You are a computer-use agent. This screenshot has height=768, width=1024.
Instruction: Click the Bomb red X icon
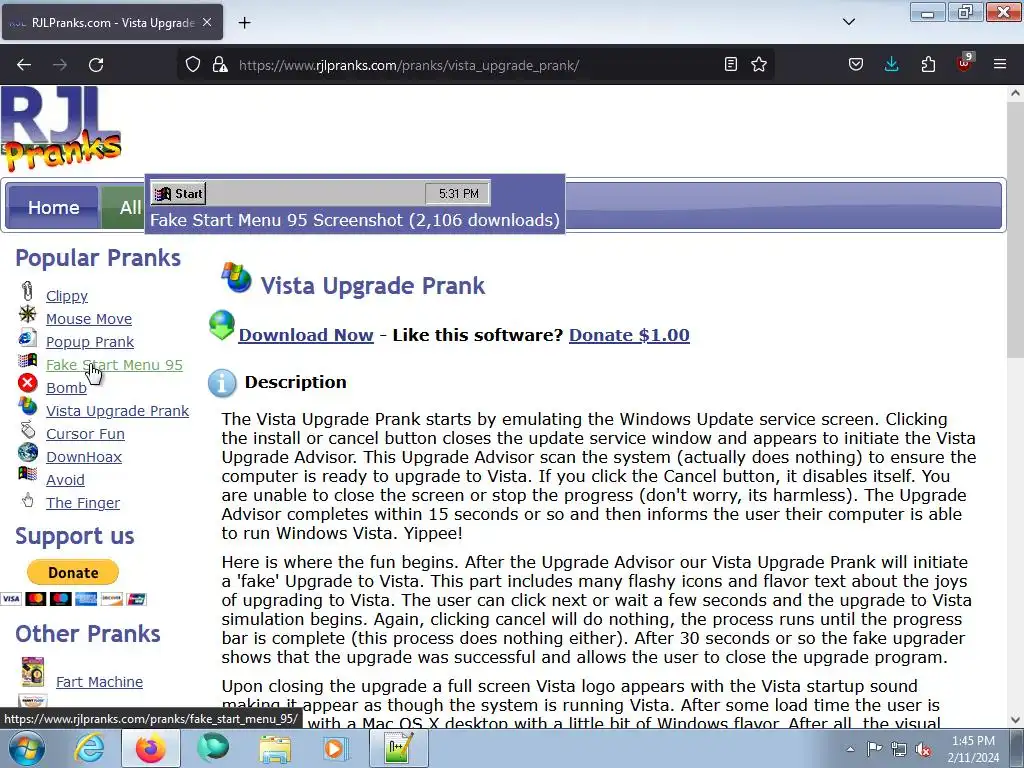pyautogui.click(x=27, y=383)
